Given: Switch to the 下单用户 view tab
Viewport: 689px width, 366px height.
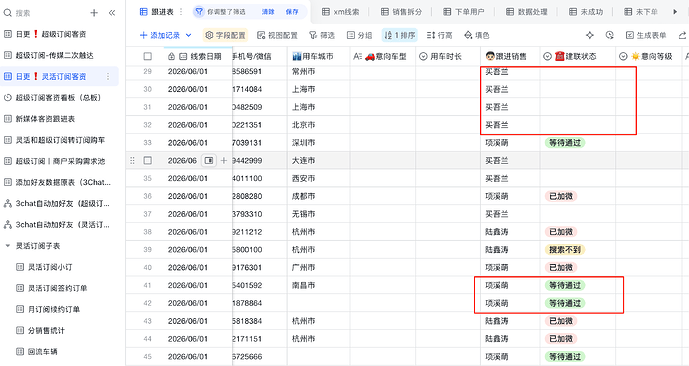Looking at the screenshot, I should pyautogui.click(x=464, y=12).
